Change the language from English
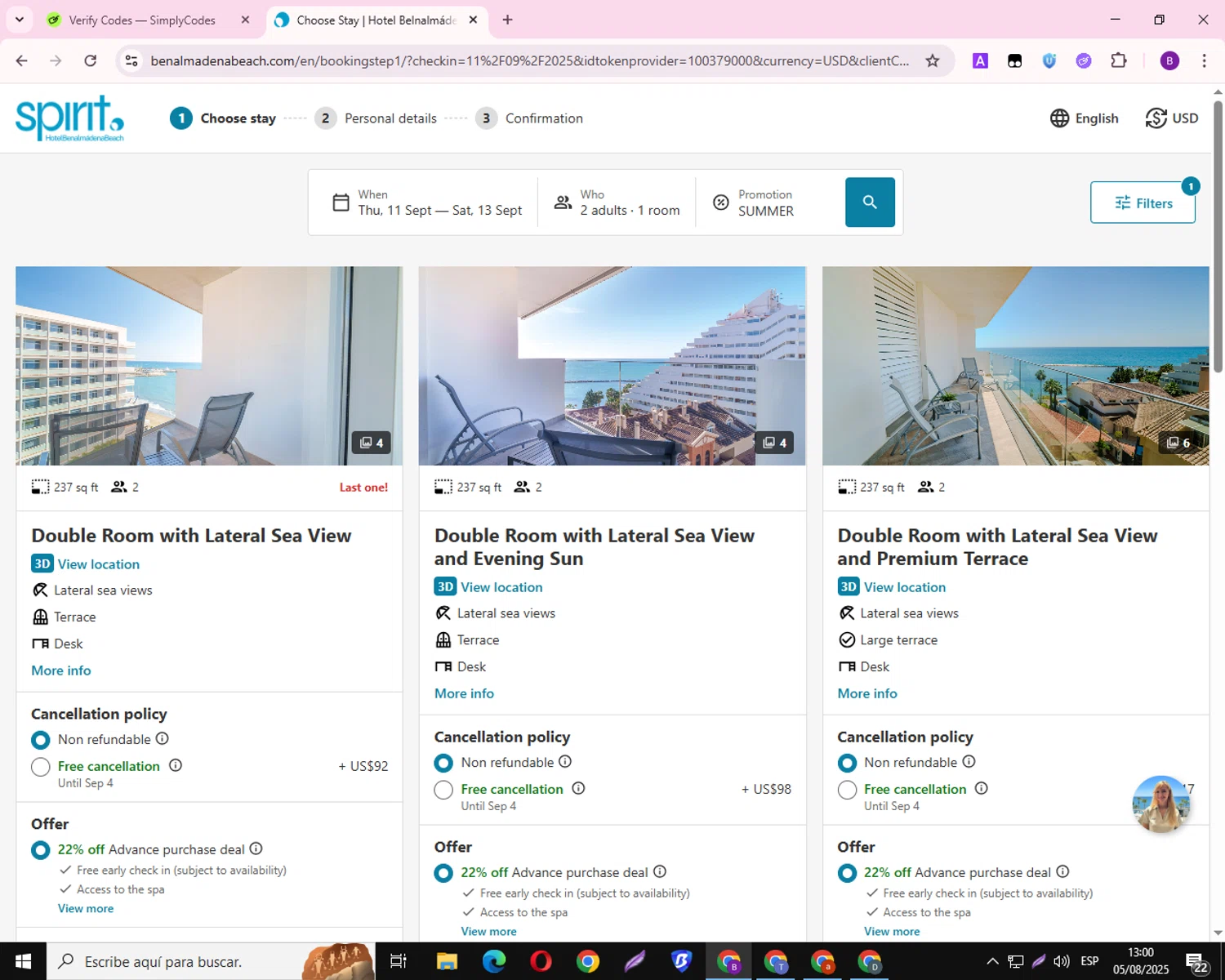This screenshot has height=980, width=1225. [x=1084, y=118]
